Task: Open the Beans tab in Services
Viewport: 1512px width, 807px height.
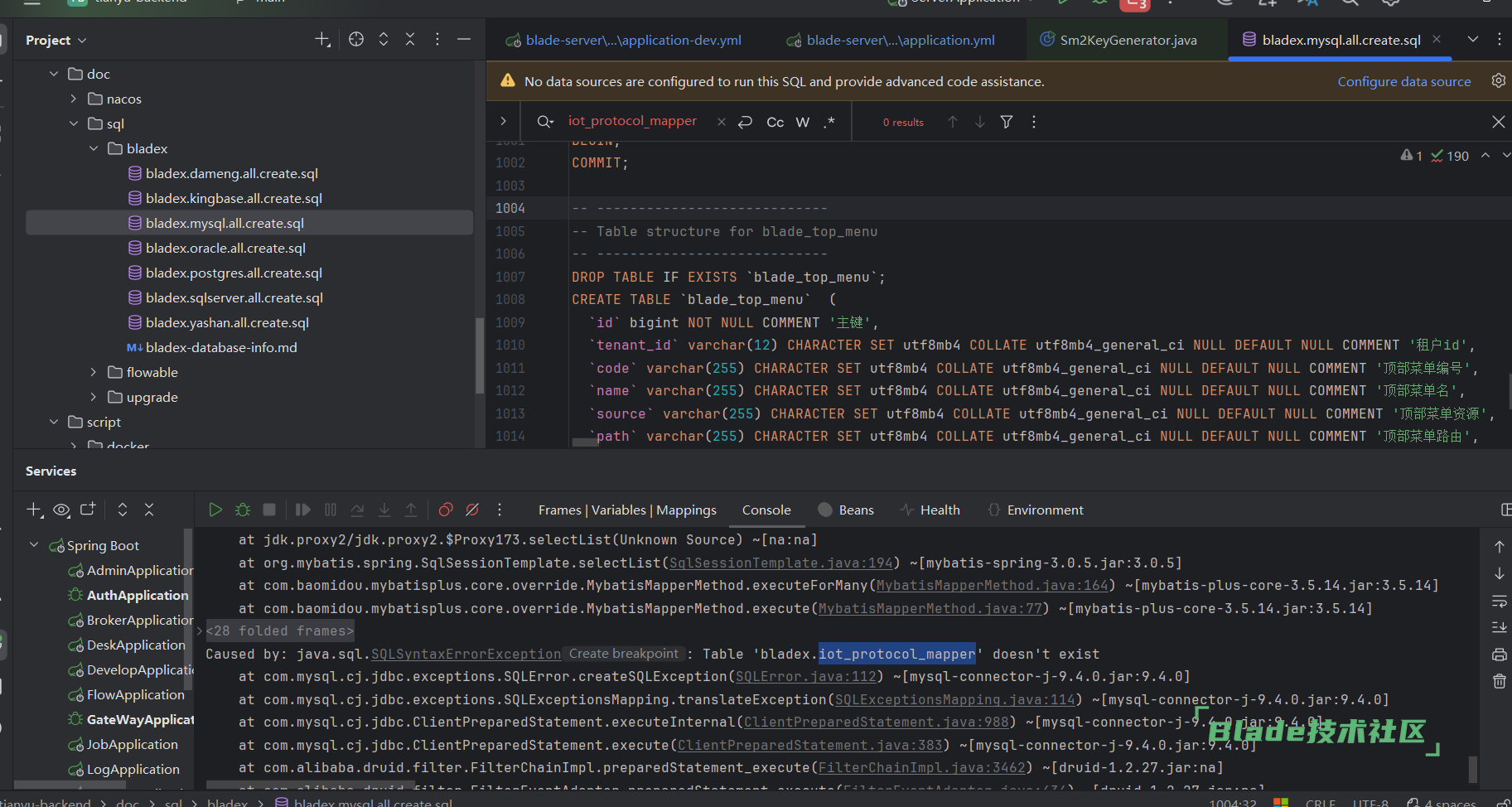Action: tap(856, 510)
